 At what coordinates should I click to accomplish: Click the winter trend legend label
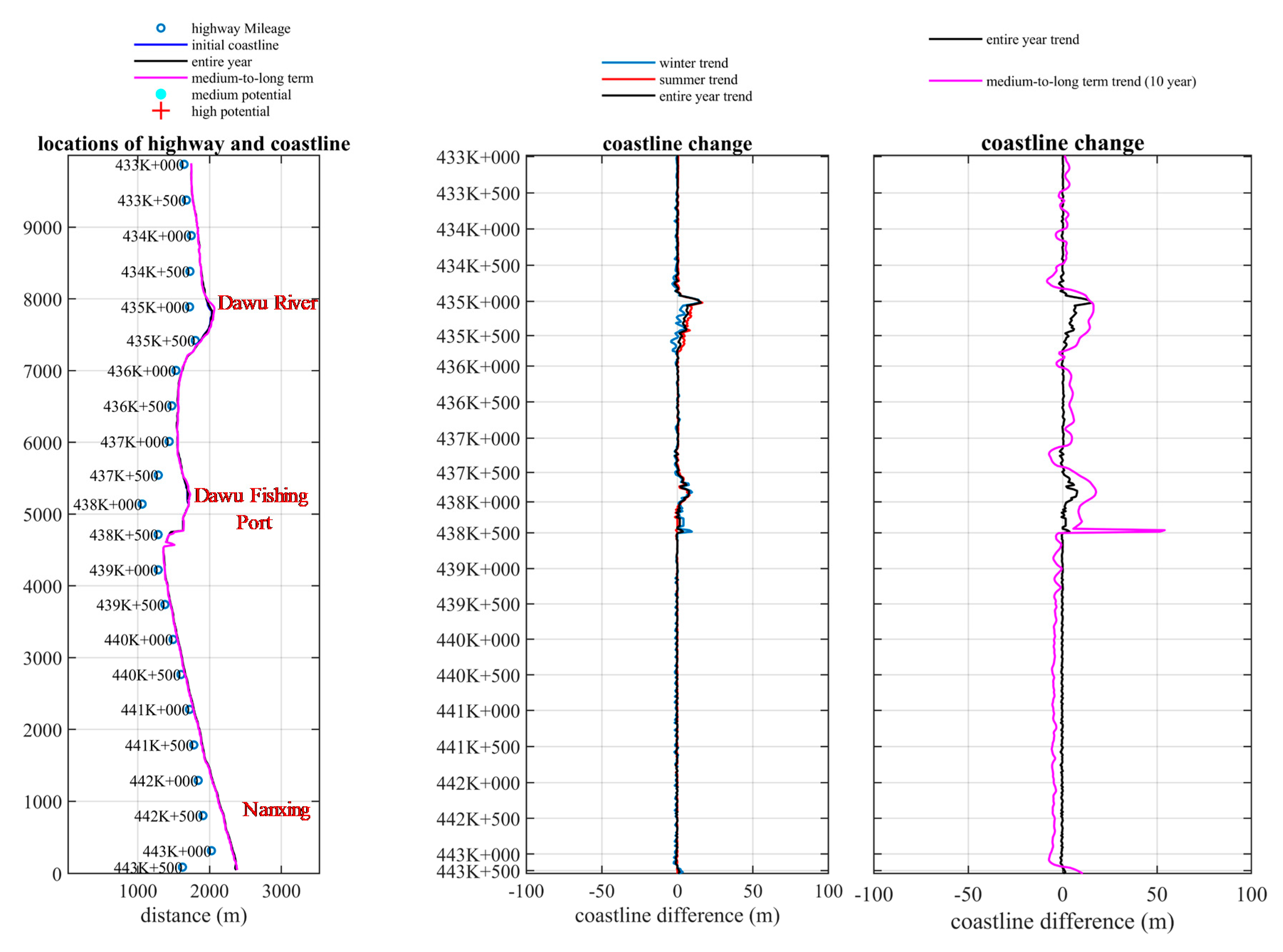(693, 63)
